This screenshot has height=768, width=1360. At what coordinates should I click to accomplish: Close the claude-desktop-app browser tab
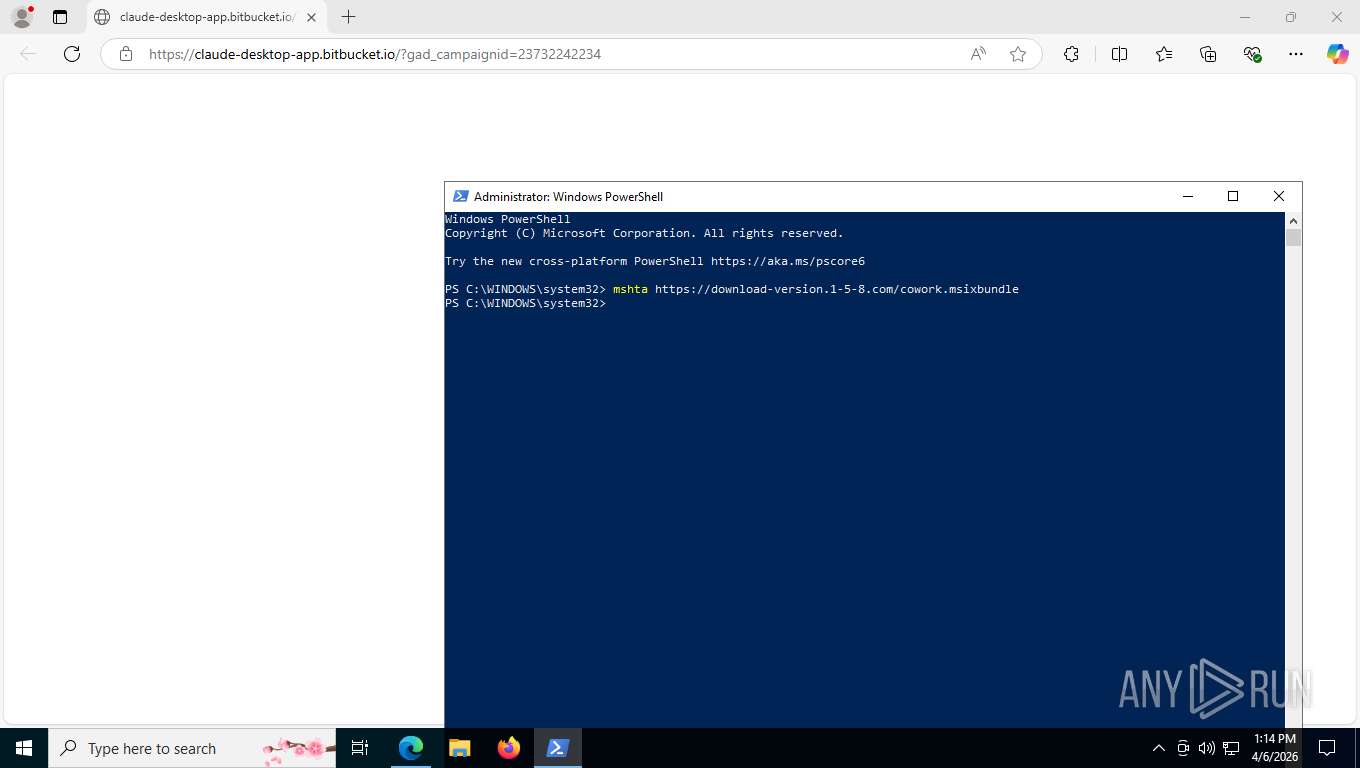(x=312, y=17)
